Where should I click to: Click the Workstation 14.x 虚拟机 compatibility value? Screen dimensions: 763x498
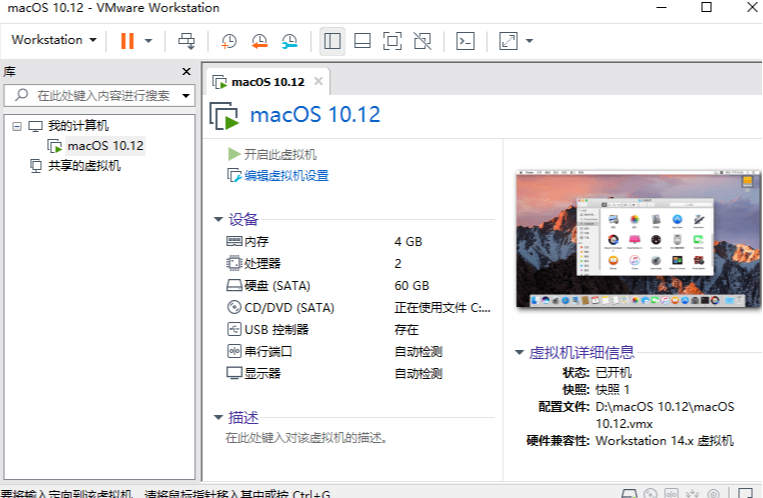coord(665,441)
